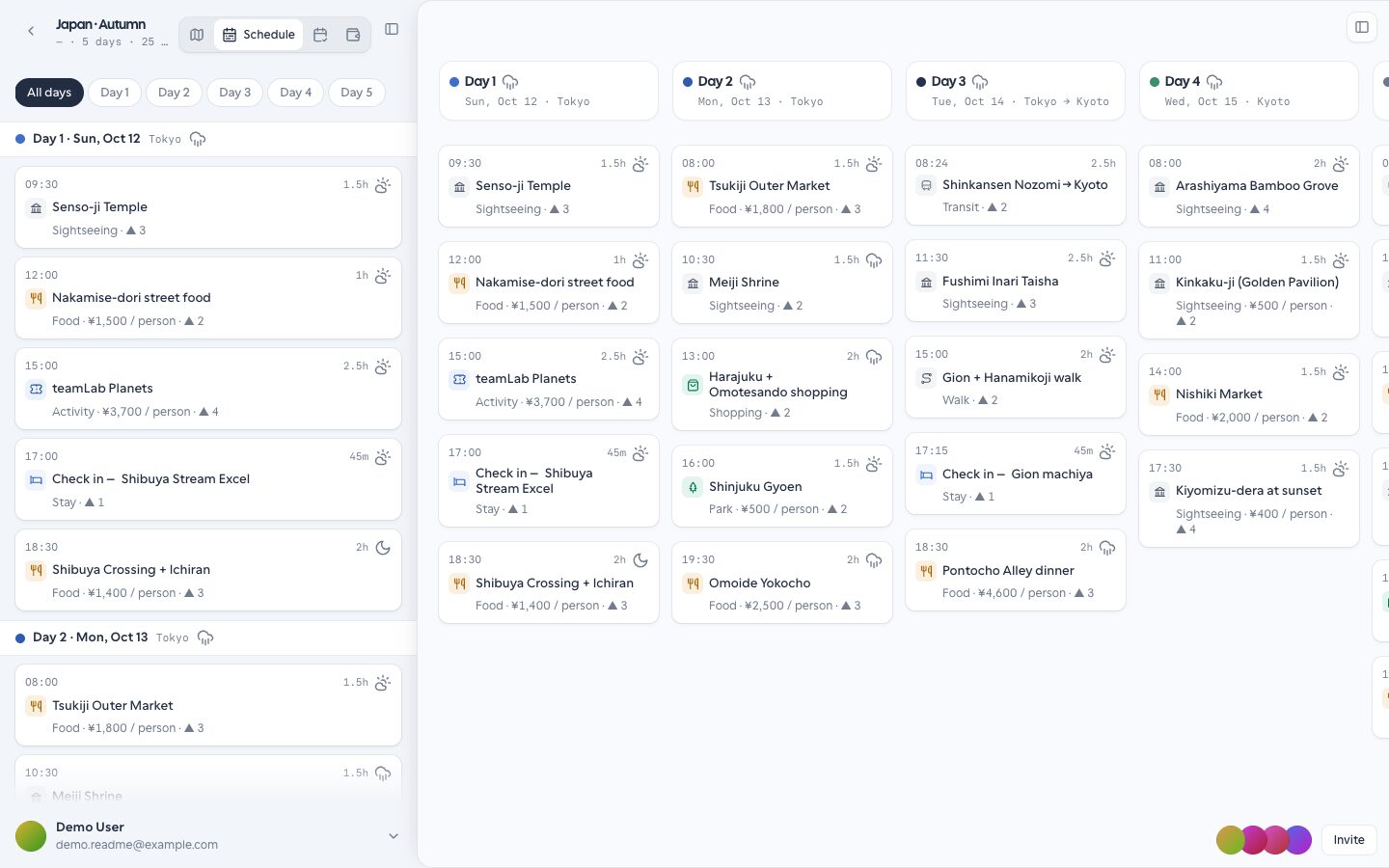Select the All days filter chip
Screen dimensions: 1389x868
[49, 93]
